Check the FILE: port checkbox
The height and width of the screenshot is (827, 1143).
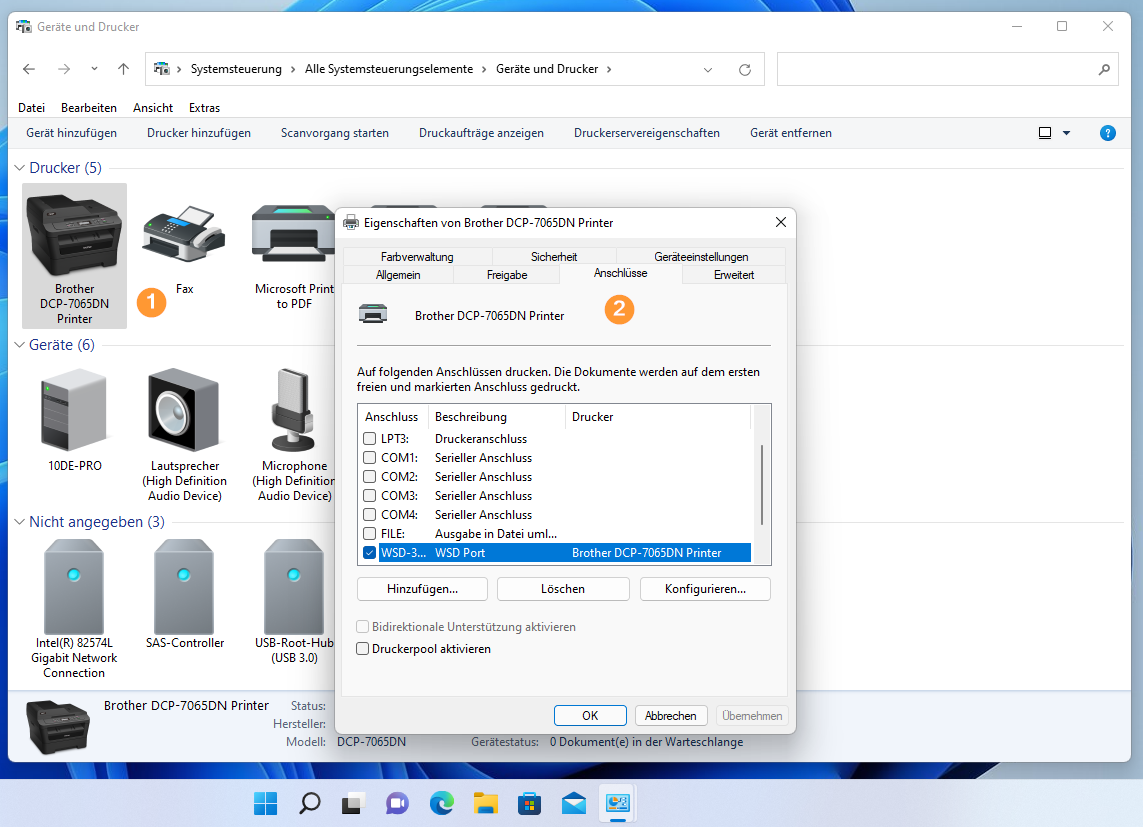coord(370,533)
